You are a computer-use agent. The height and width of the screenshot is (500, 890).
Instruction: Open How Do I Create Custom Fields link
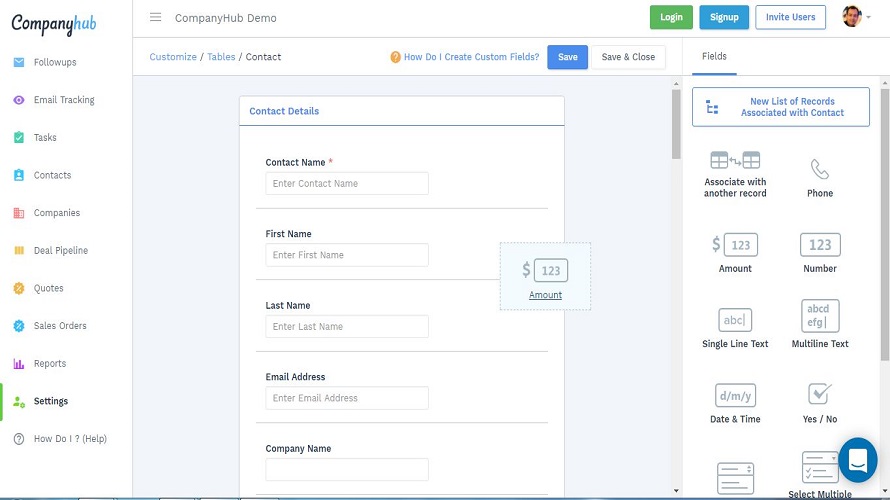471,57
